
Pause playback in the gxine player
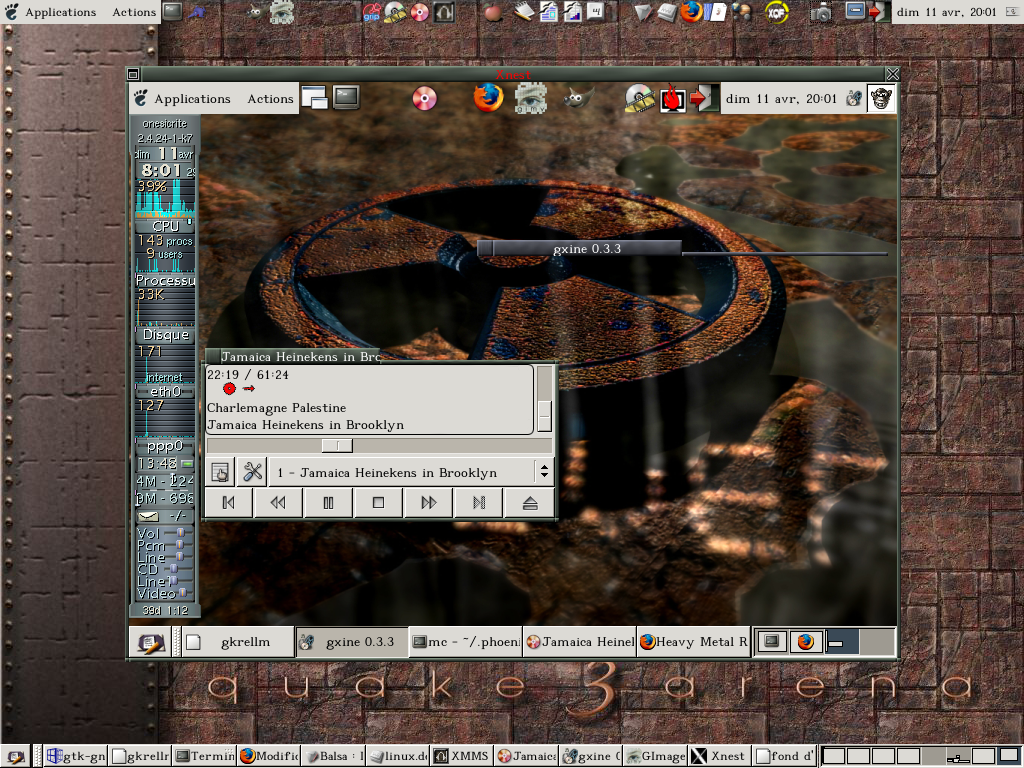pos(328,503)
